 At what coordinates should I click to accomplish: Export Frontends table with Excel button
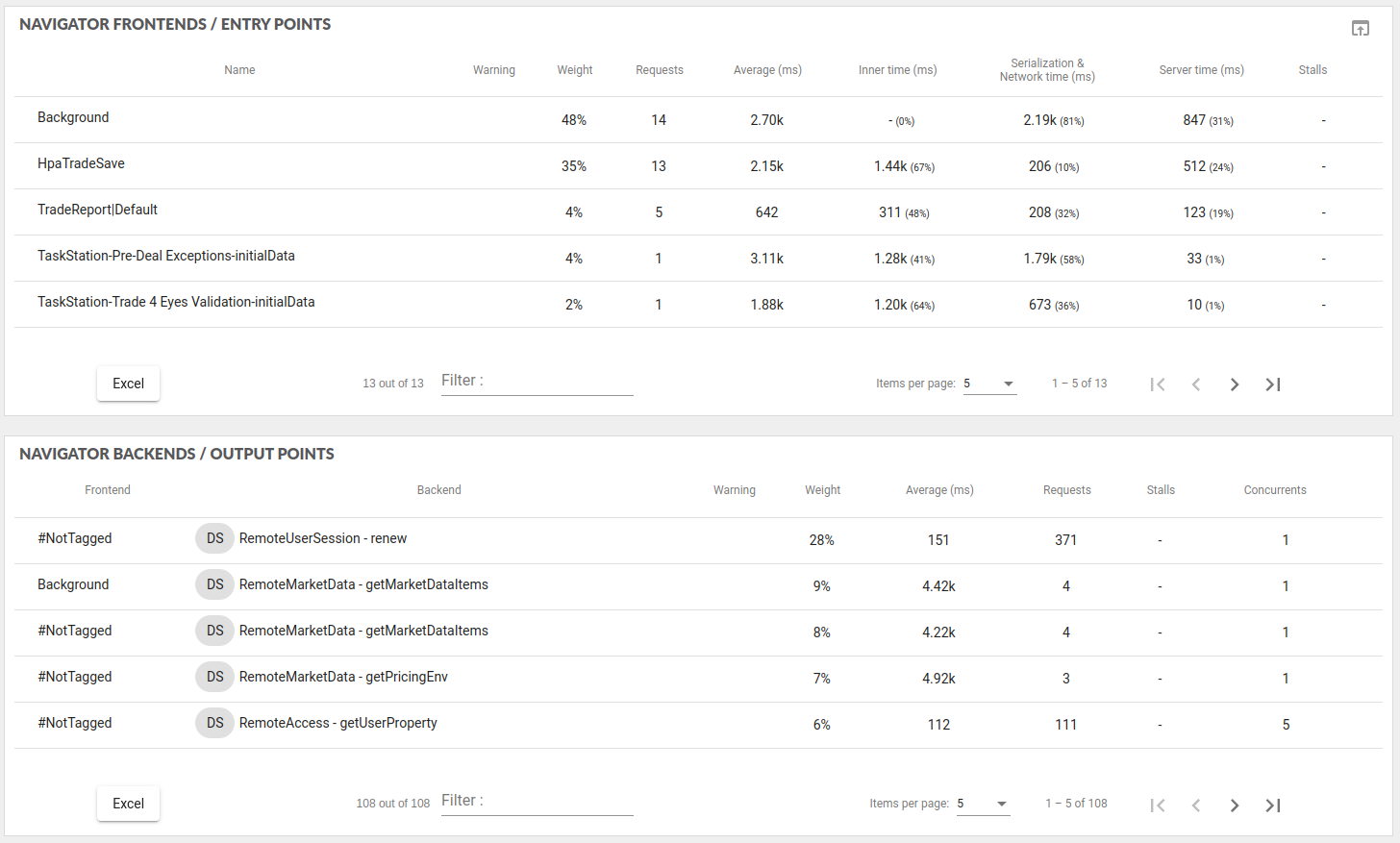point(128,384)
